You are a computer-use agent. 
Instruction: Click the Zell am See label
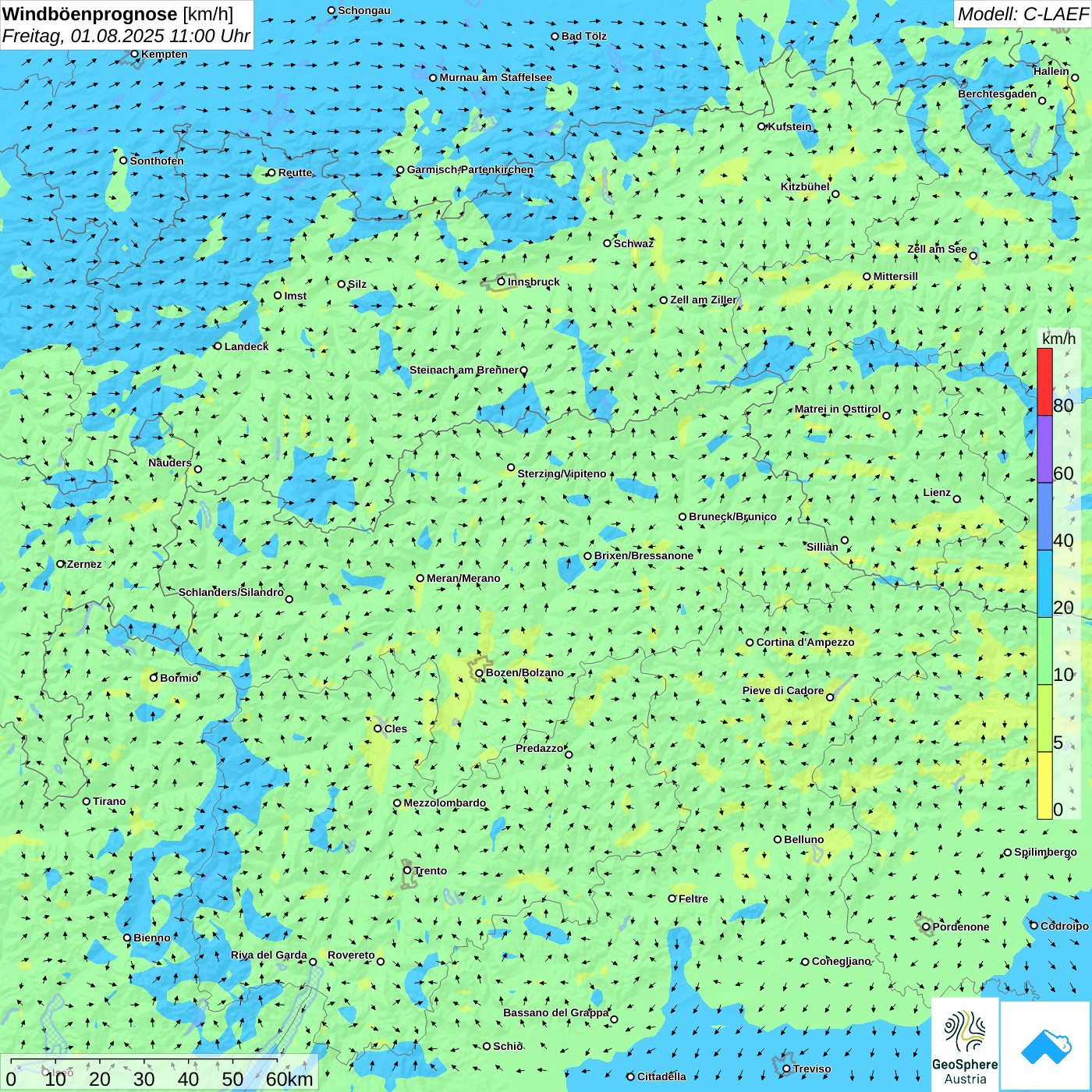click(x=937, y=249)
